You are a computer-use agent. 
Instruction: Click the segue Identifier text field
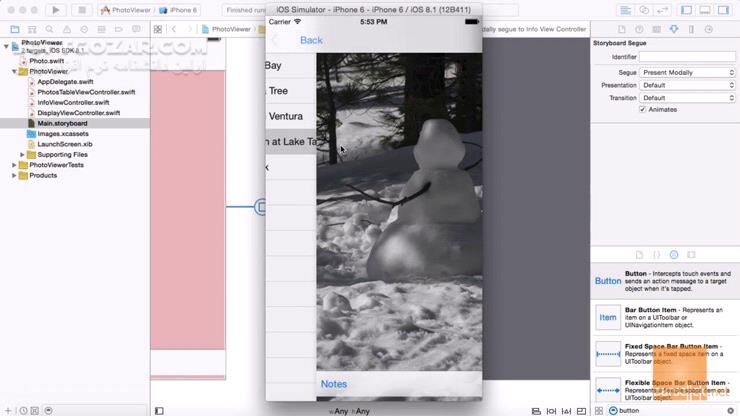[687, 58]
